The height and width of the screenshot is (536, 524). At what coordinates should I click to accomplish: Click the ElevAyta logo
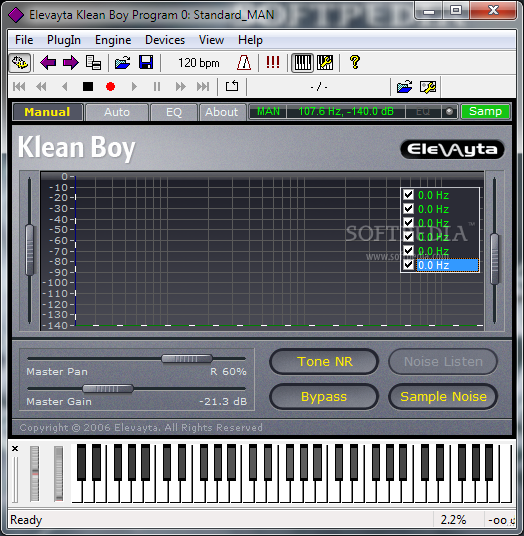click(x=452, y=149)
